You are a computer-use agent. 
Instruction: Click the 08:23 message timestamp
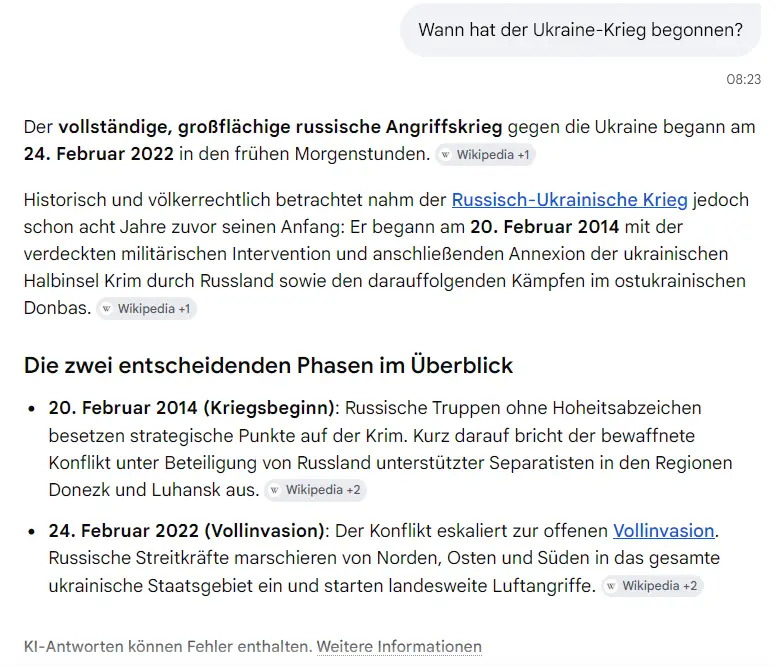(x=743, y=79)
